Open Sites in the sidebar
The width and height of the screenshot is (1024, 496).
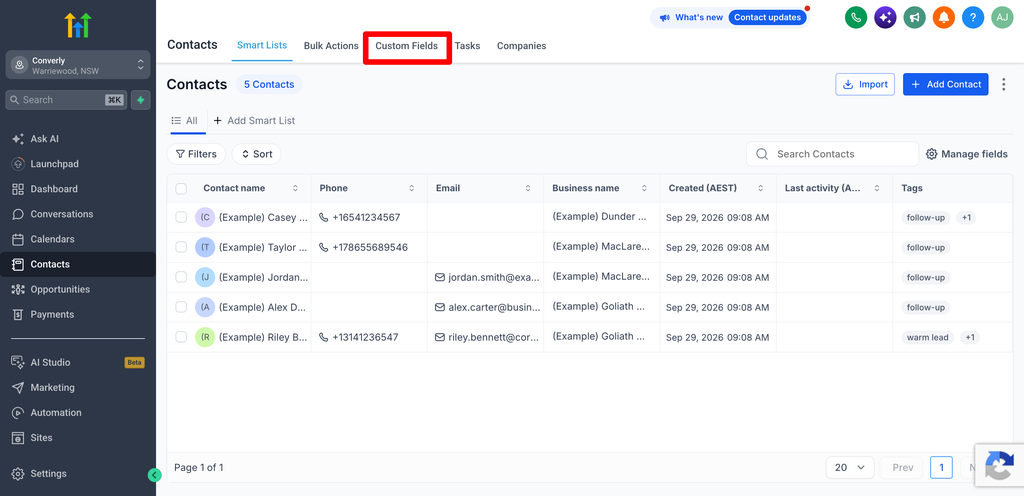[32, 437]
